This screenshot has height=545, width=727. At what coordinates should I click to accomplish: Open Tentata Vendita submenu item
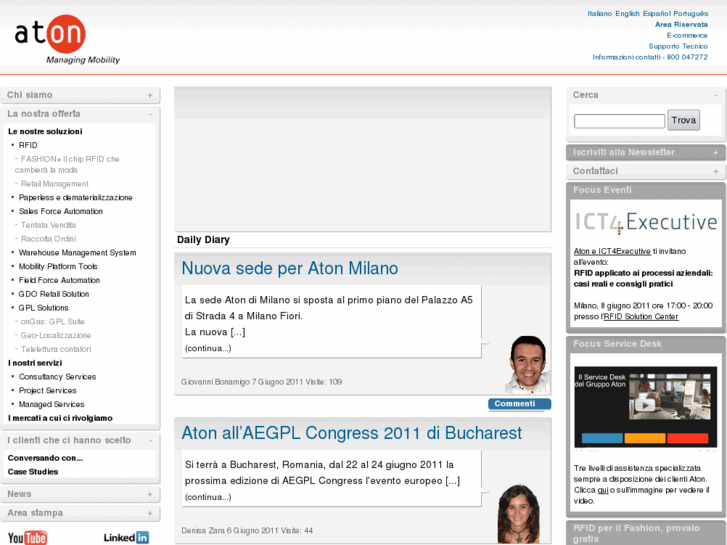[48, 225]
